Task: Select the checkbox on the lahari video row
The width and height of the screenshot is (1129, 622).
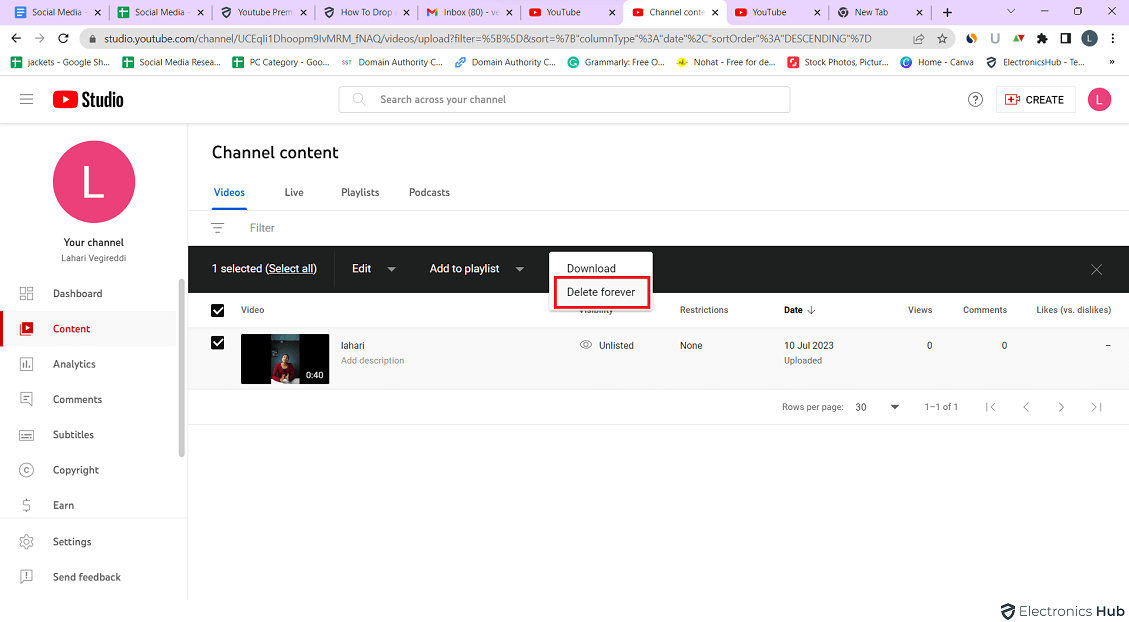Action: pyautogui.click(x=217, y=342)
